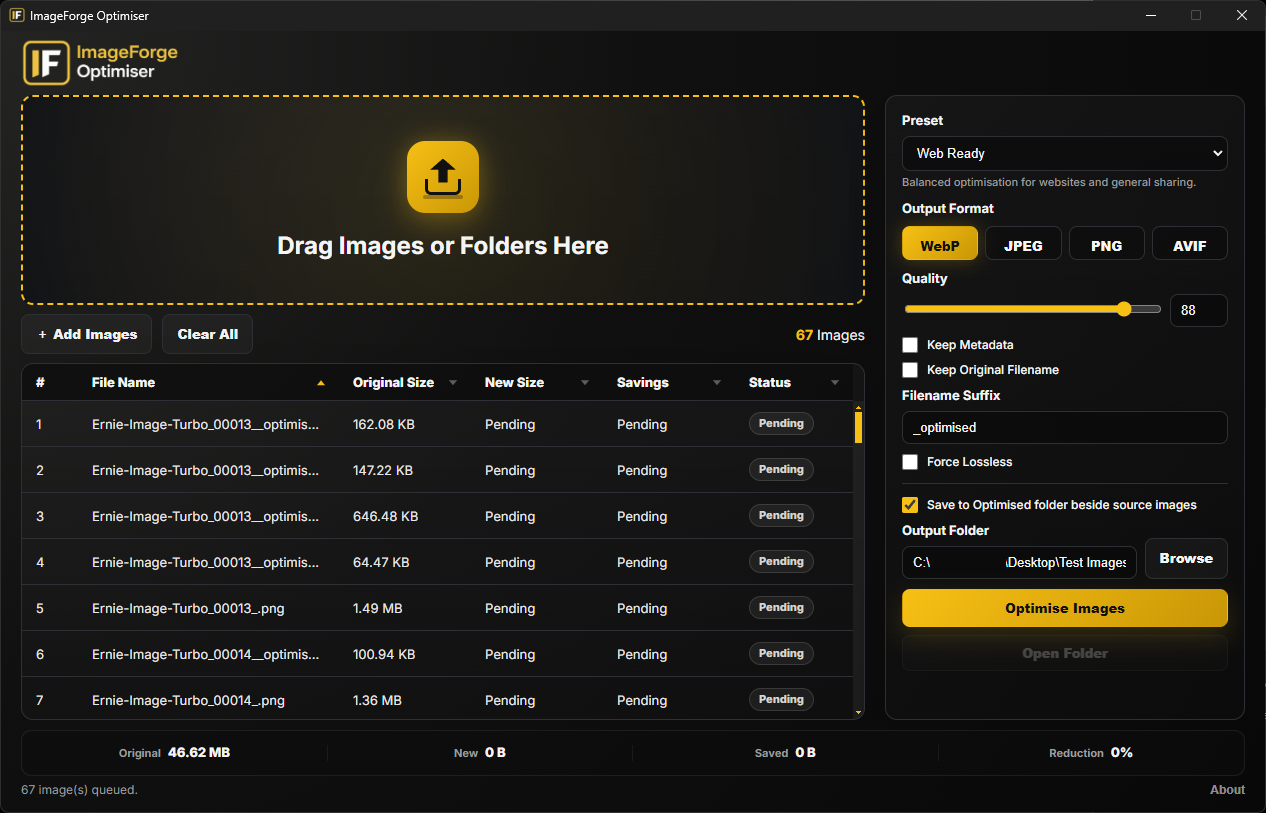Select JPEG output format
The image size is (1266, 813).
click(1023, 244)
